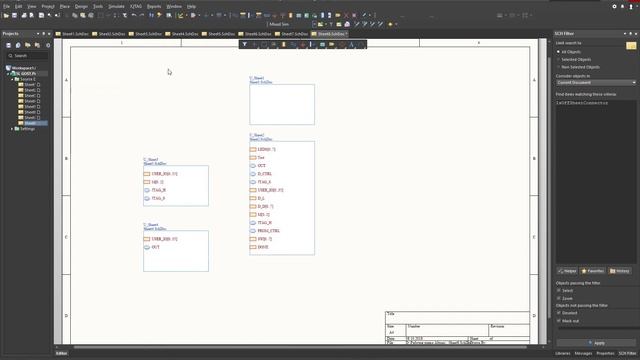This screenshot has height=360, width=640.
Task: Select highlighted Sheet8 in Projects tree
Action: 33,123
